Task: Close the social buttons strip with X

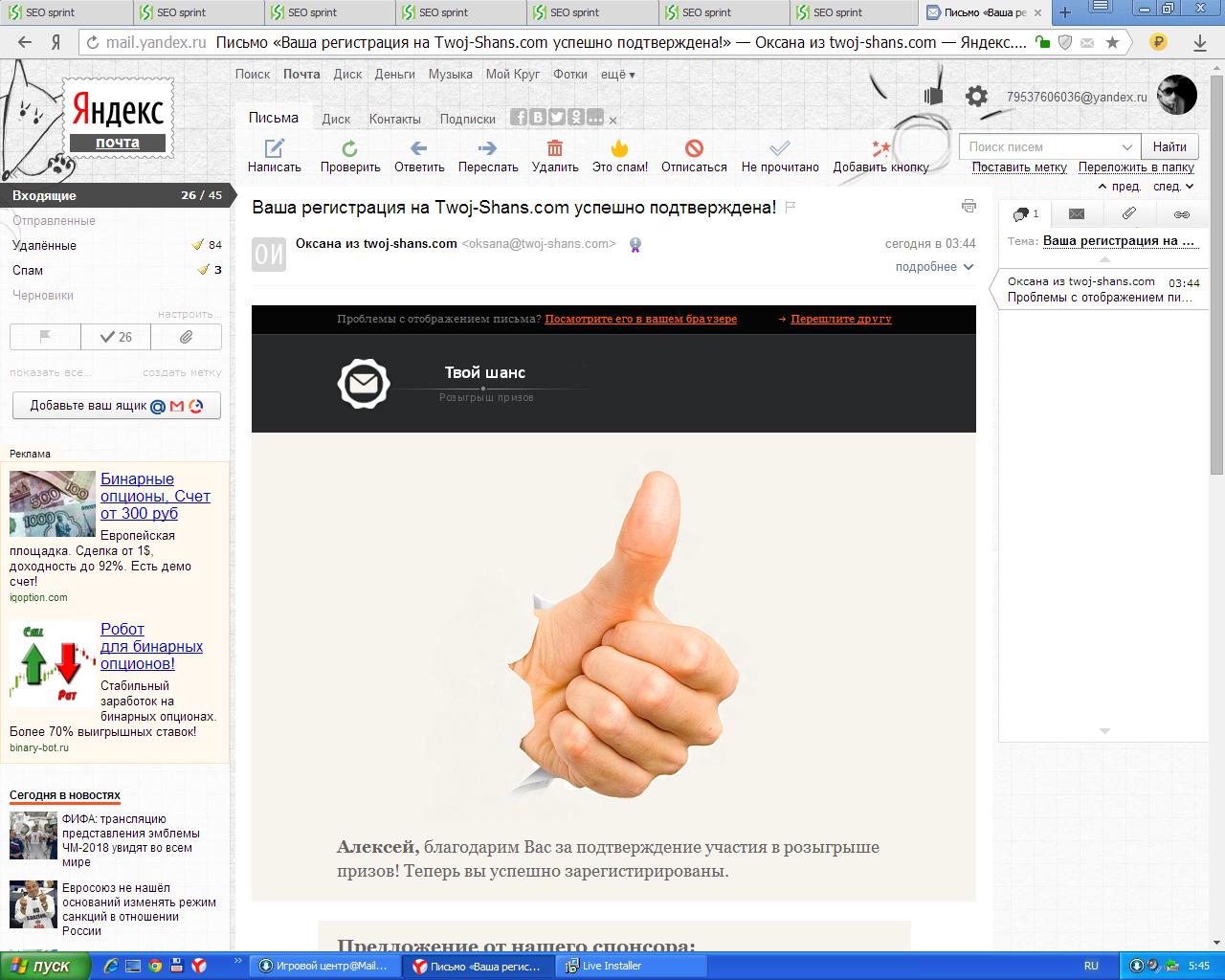Action: [613, 120]
